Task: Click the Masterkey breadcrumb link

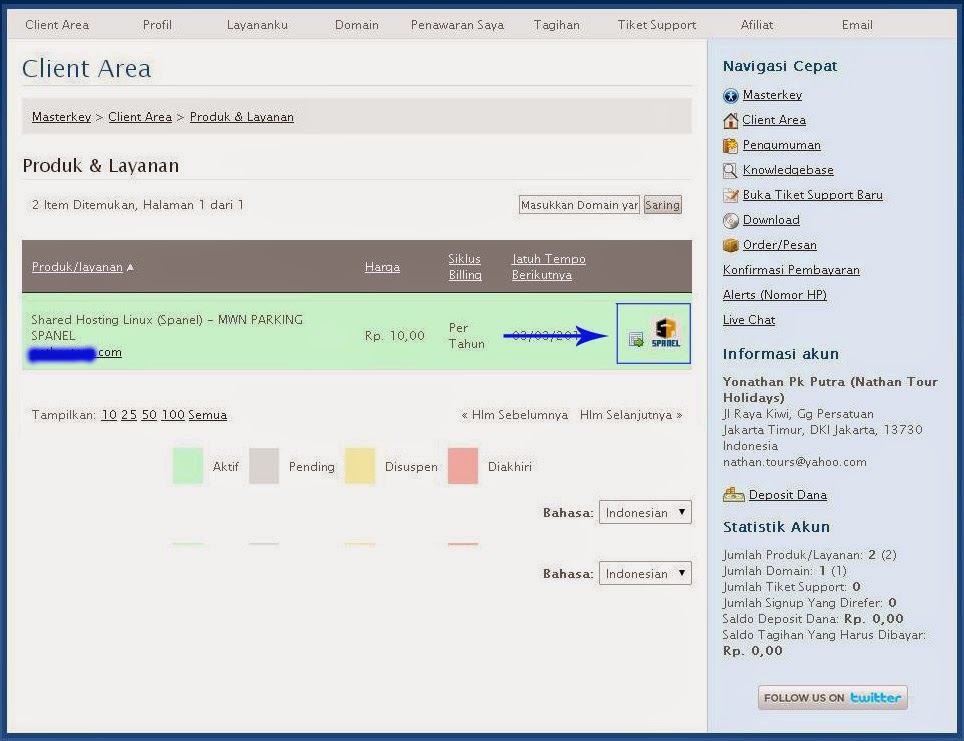Action: 61,117
